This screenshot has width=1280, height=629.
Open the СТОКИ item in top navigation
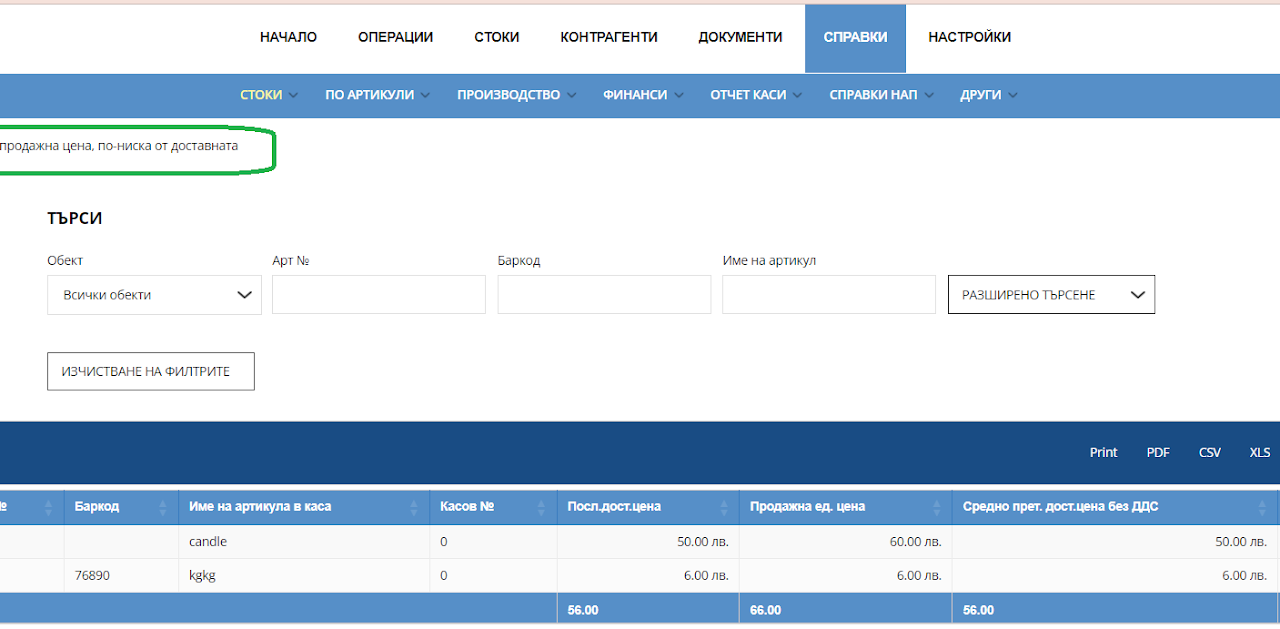pyautogui.click(x=496, y=37)
